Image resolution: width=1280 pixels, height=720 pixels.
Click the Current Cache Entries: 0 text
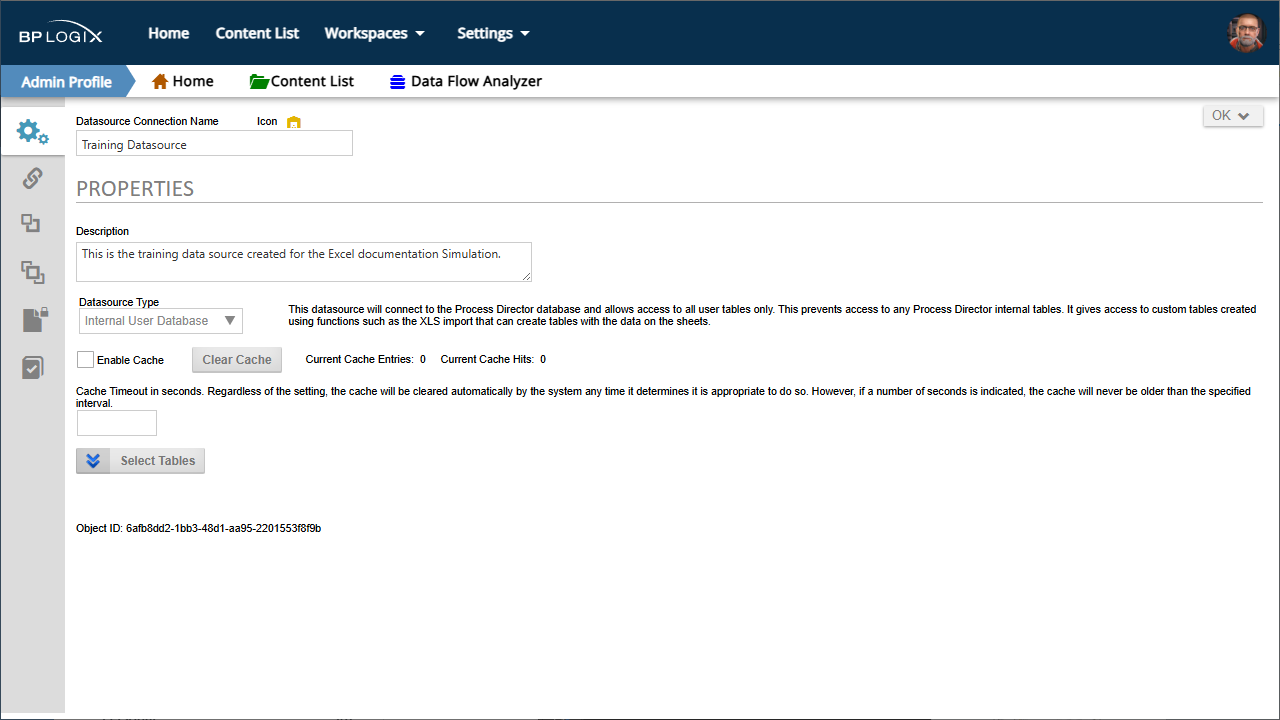point(366,359)
